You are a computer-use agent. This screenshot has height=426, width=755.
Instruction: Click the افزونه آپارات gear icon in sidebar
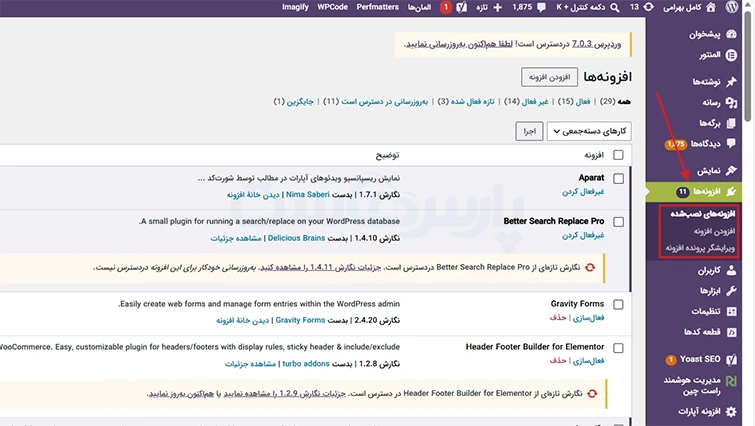(731, 412)
